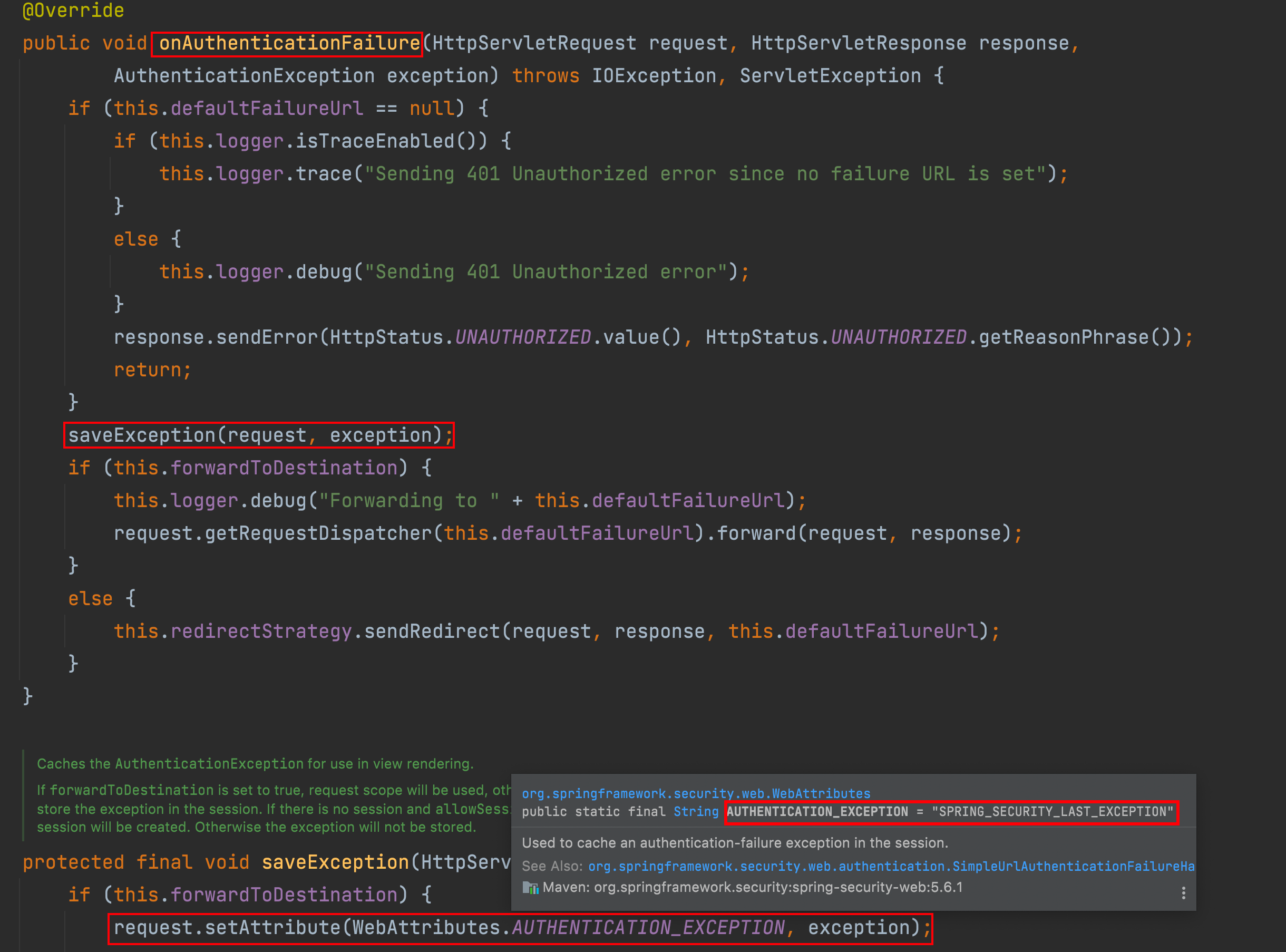Click the return statement keyword
This screenshot has width=1286, height=952.
click(x=148, y=370)
